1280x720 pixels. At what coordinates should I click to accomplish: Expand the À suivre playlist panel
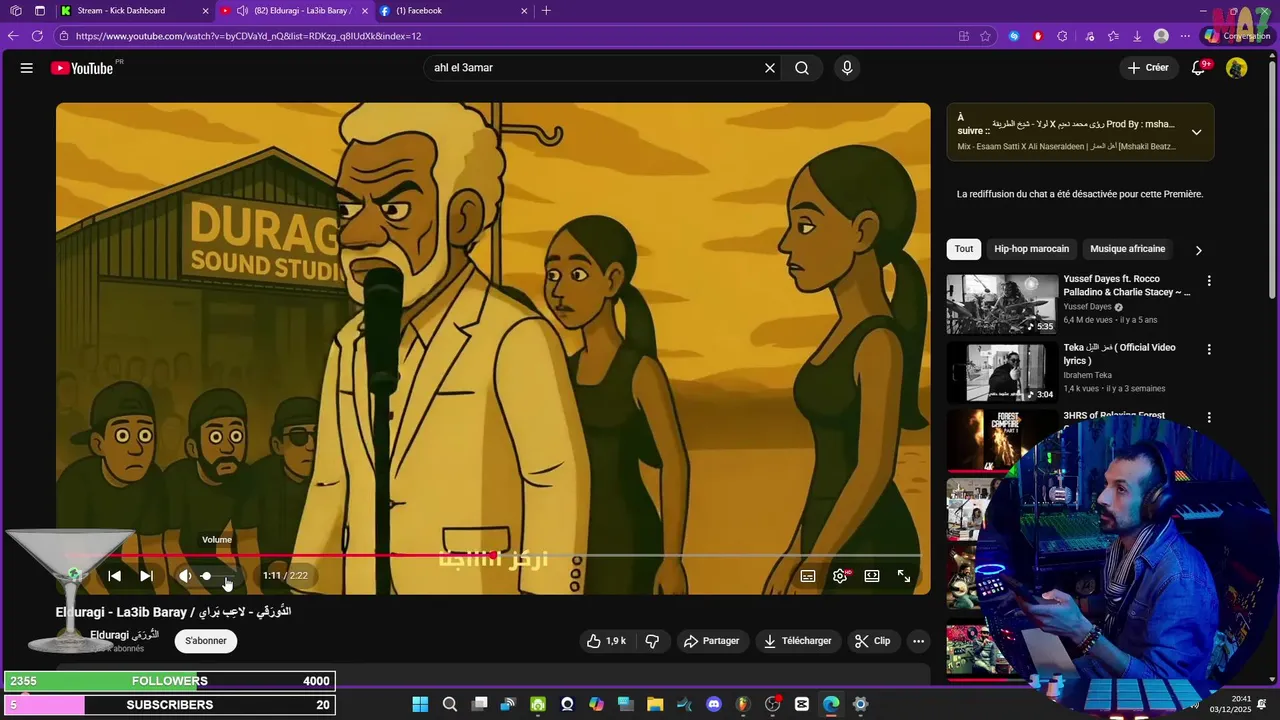pos(1196,132)
